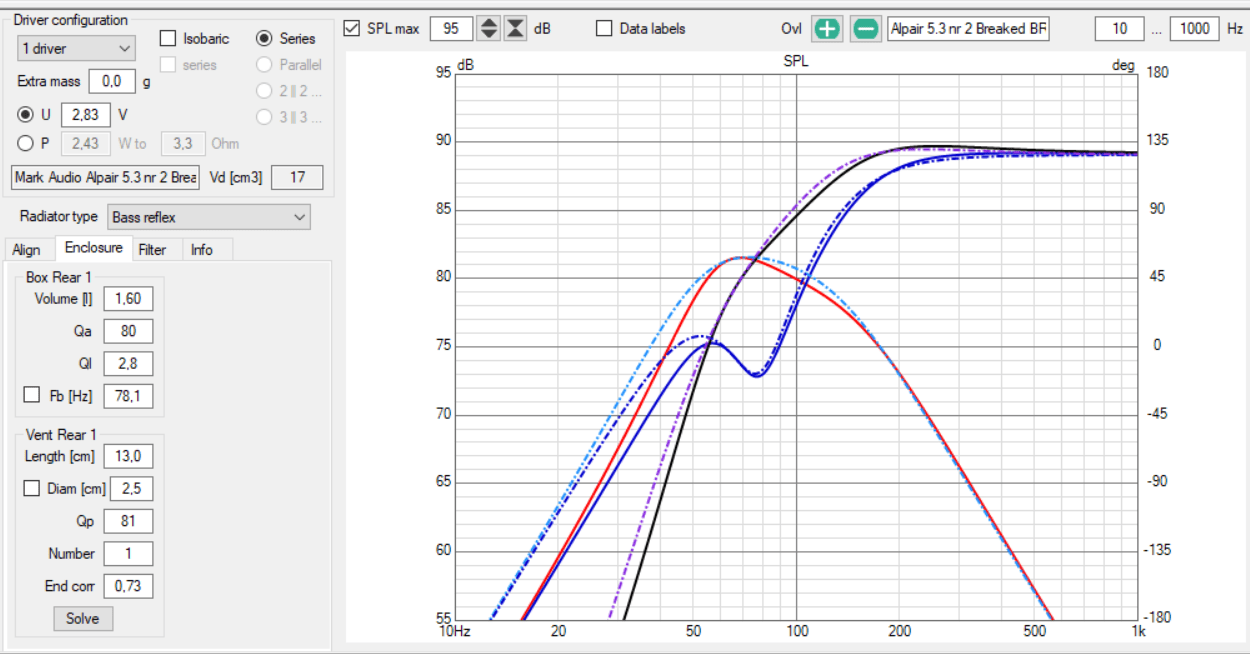Click the overlay name Alpair 5.3 field
This screenshot has width=1250, height=654.
(x=969, y=29)
